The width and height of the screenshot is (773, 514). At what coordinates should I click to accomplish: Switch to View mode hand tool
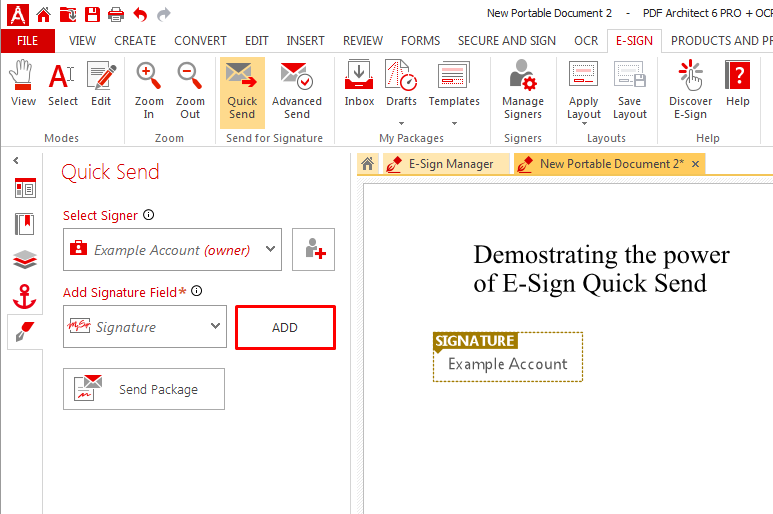point(23,84)
